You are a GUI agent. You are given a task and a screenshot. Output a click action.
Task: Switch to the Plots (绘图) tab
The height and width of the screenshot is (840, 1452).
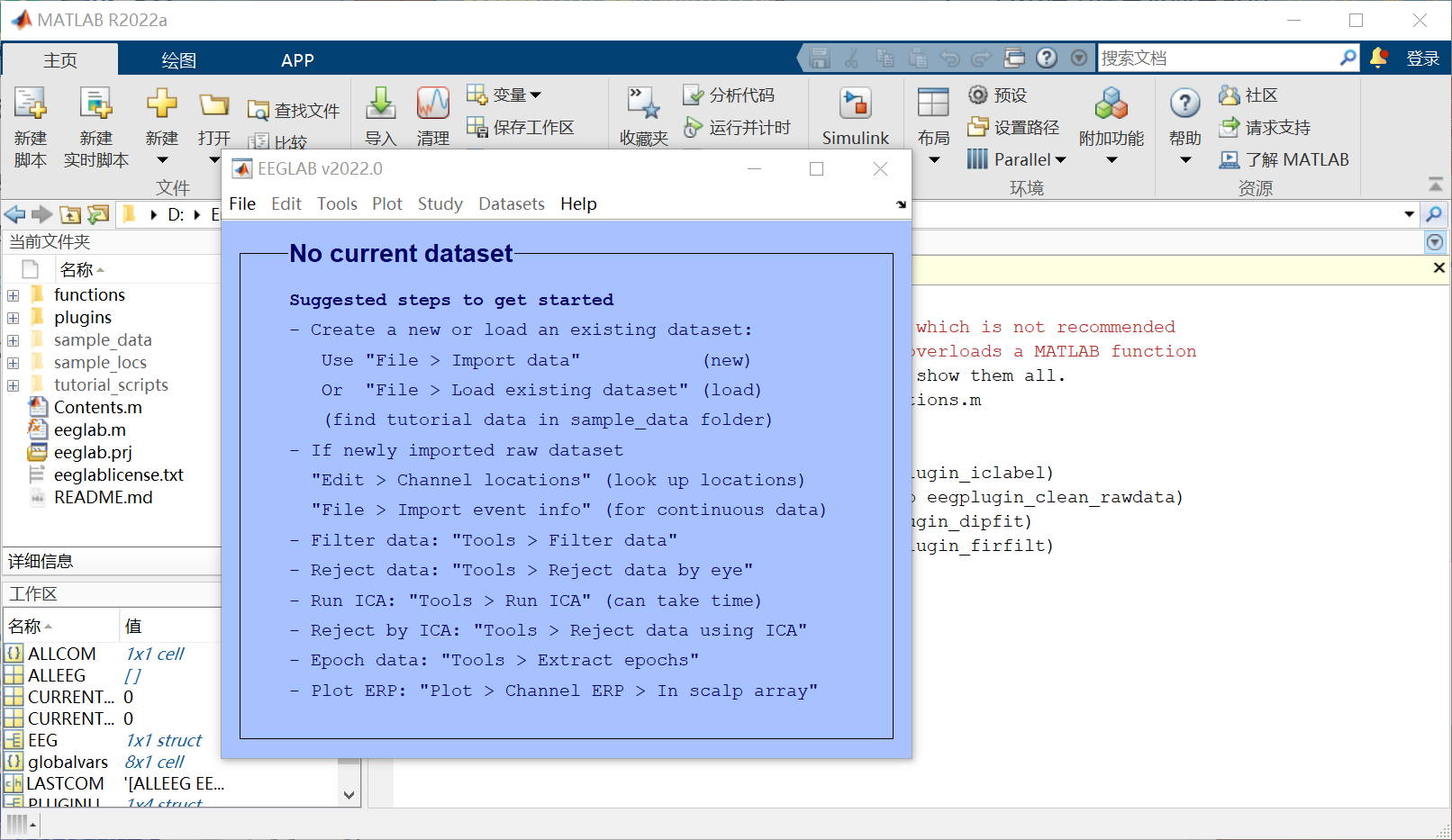click(x=178, y=59)
